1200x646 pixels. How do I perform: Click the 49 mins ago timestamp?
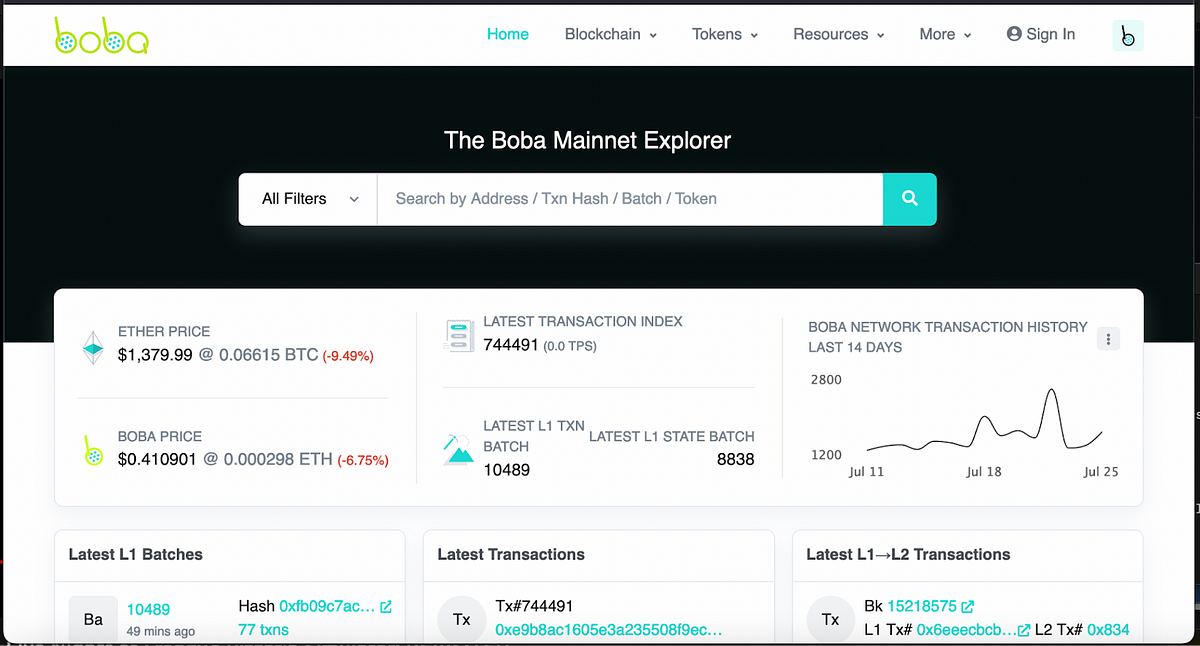[161, 632]
